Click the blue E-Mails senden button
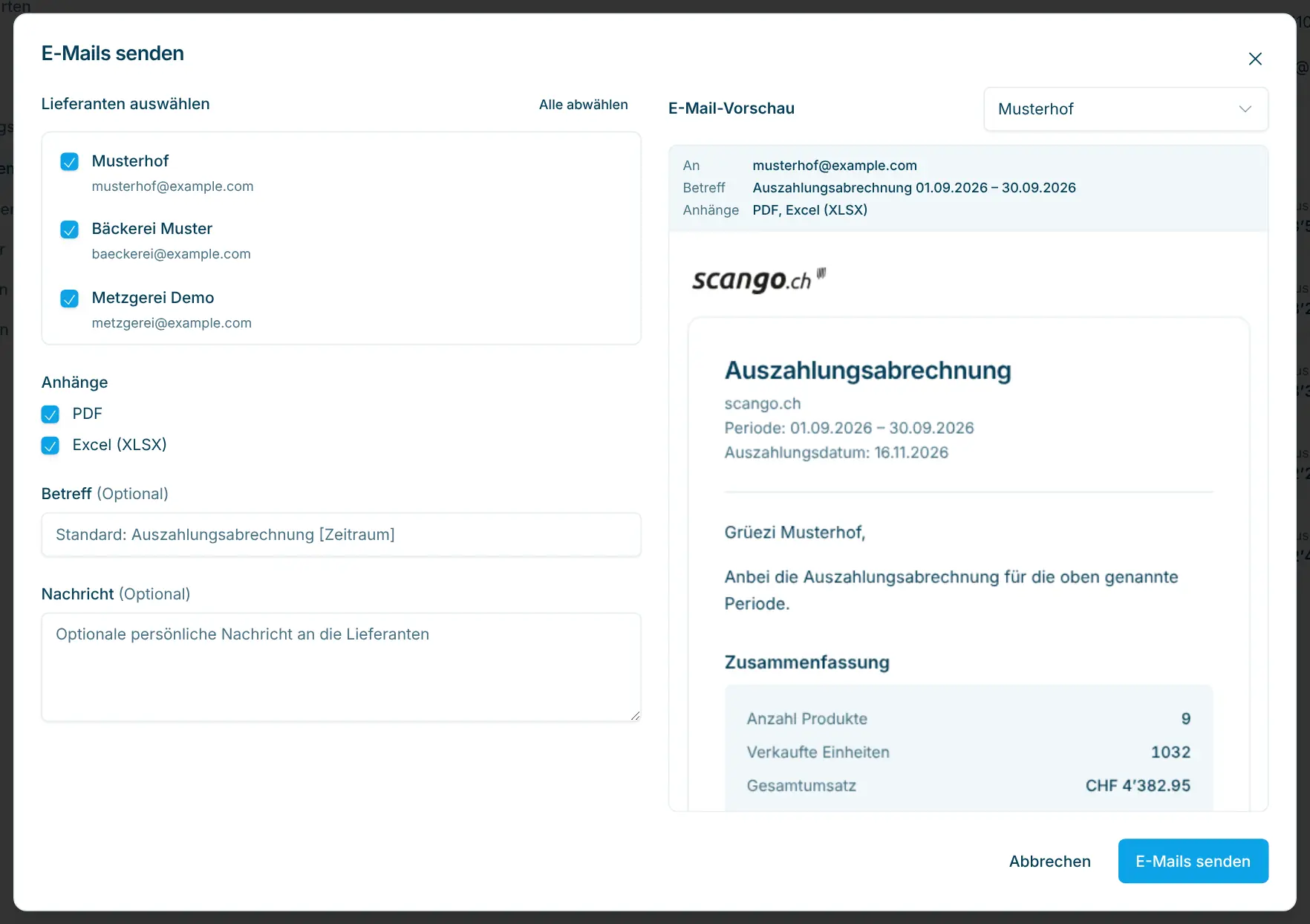 coord(1193,862)
